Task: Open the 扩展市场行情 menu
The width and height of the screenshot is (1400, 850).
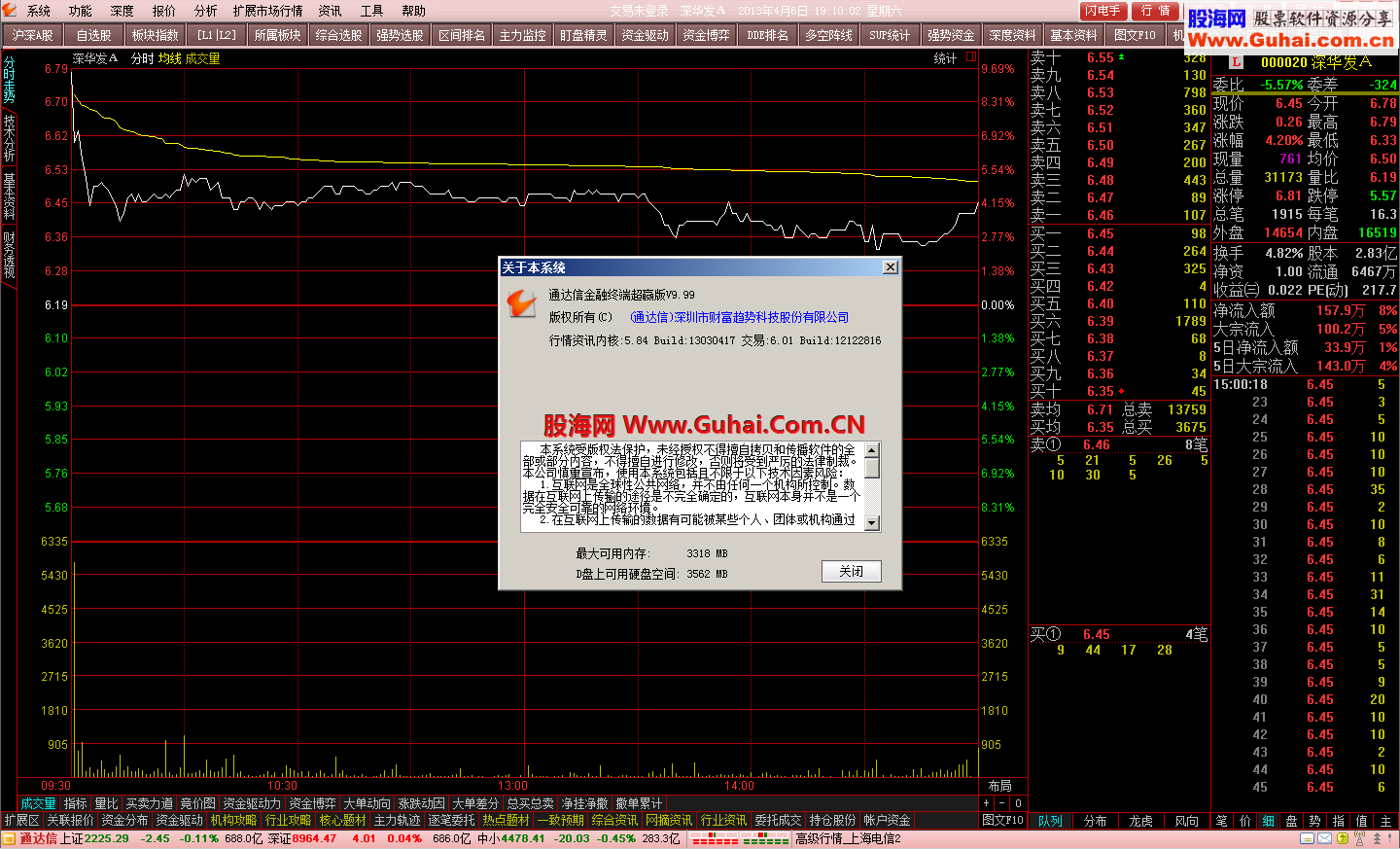Action: coord(268,11)
